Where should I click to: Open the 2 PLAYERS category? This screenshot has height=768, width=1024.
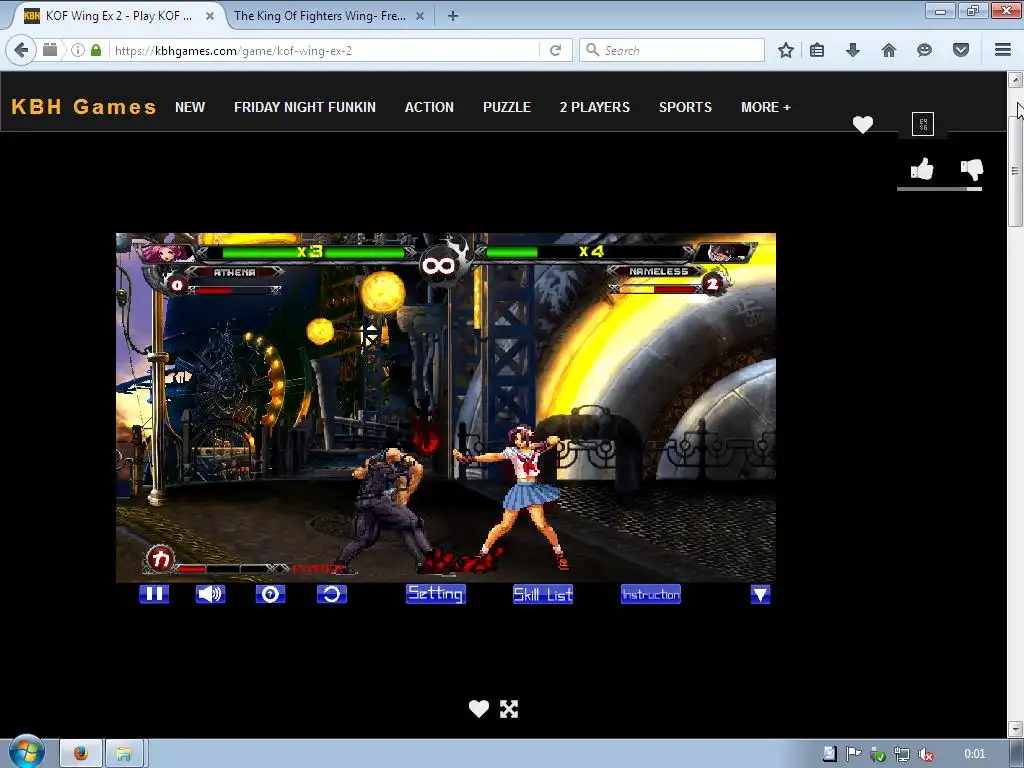[x=595, y=107]
